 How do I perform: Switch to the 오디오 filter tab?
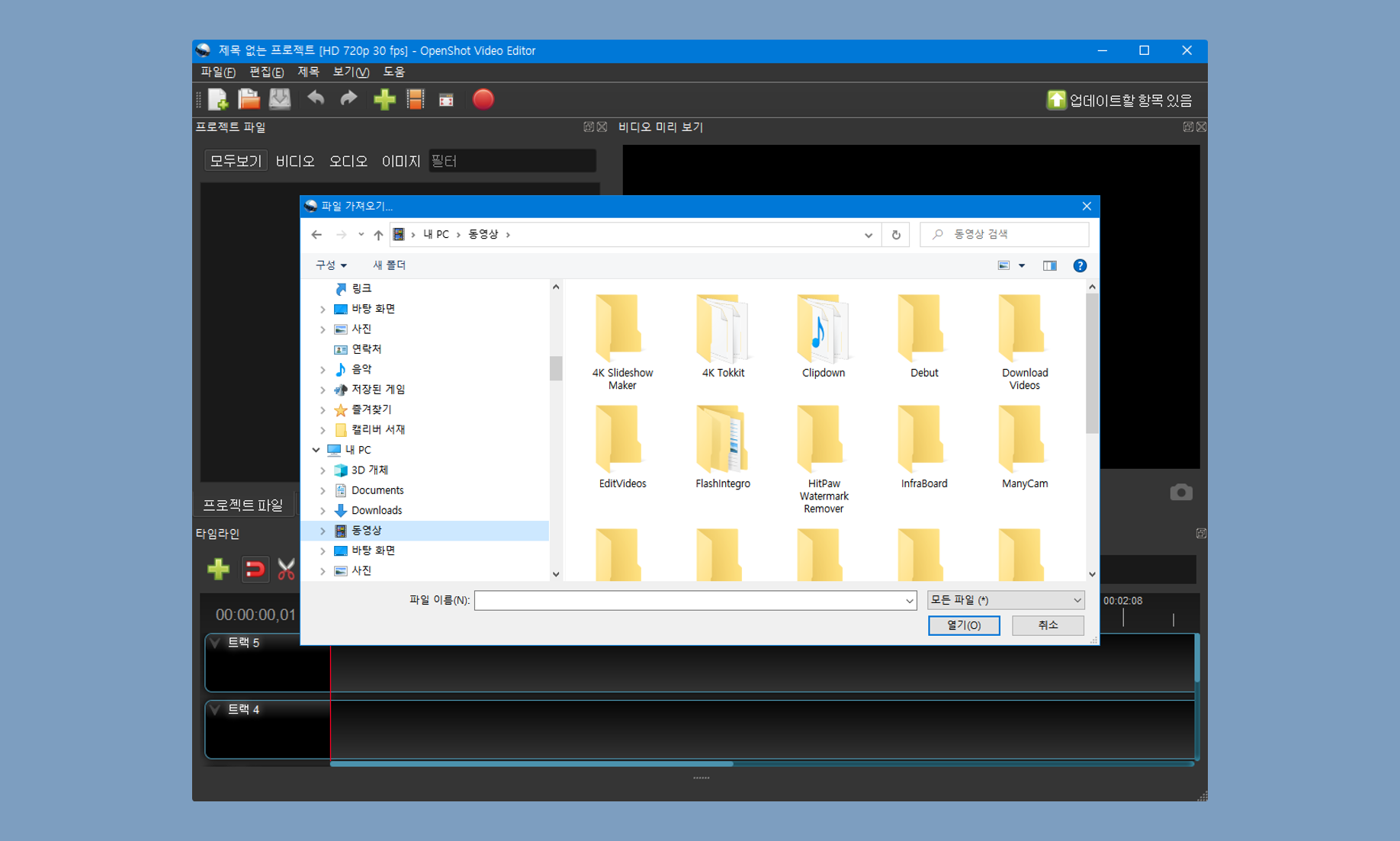348,161
